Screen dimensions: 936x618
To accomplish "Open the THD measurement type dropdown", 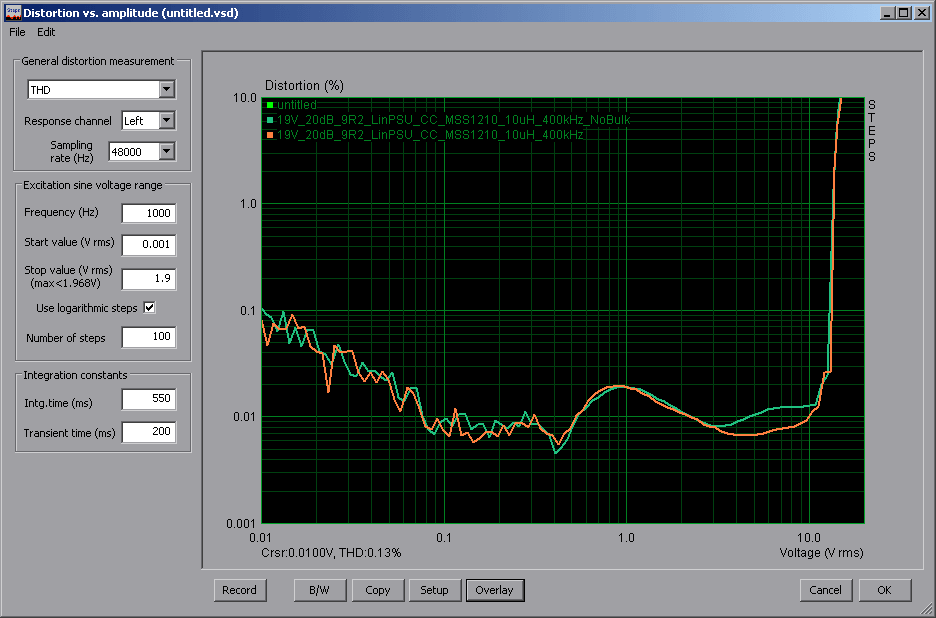I will [166, 90].
